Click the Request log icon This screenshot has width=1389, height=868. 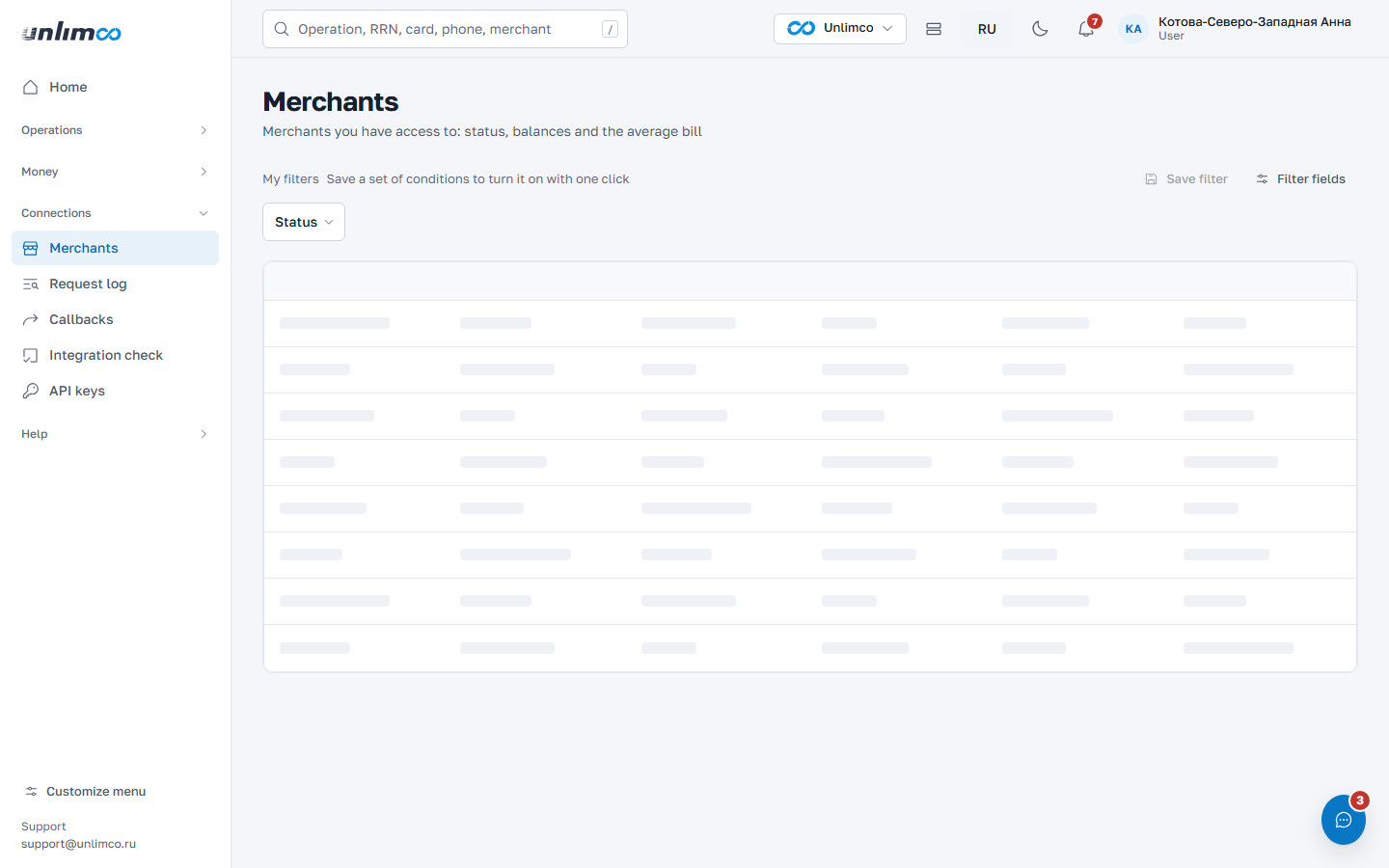31,284
